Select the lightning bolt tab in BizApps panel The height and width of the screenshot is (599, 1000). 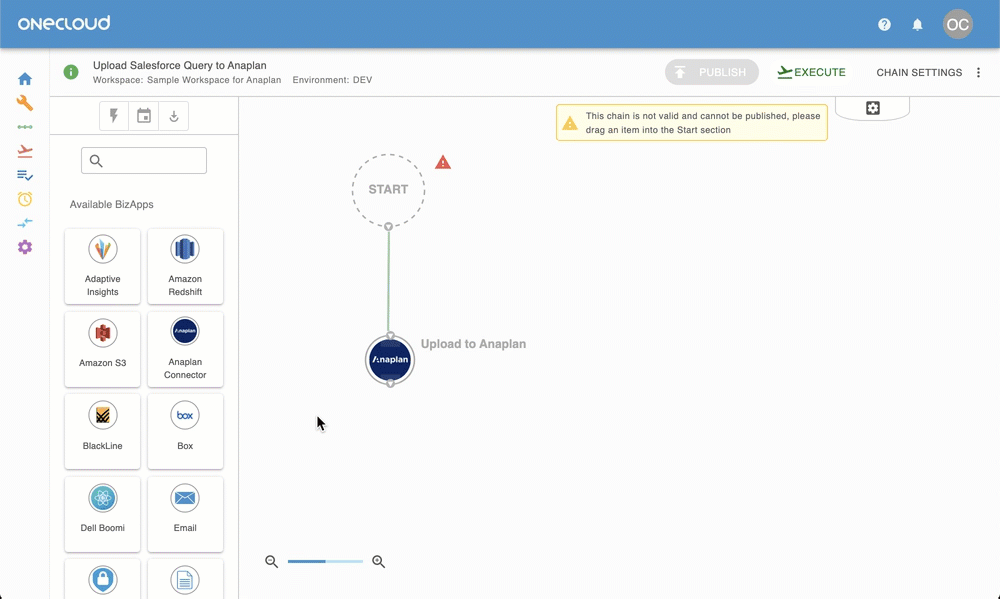point(114,116)
